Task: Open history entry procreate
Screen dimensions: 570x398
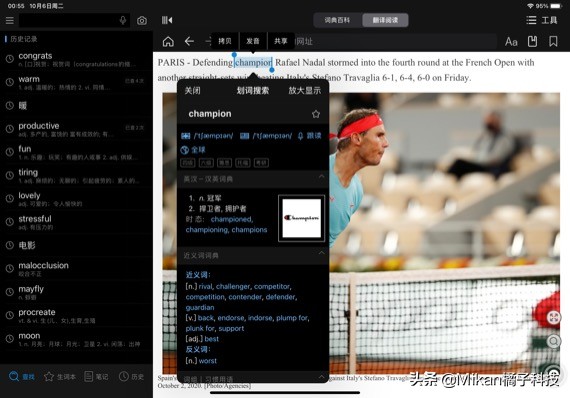Action: click(76, 315)
